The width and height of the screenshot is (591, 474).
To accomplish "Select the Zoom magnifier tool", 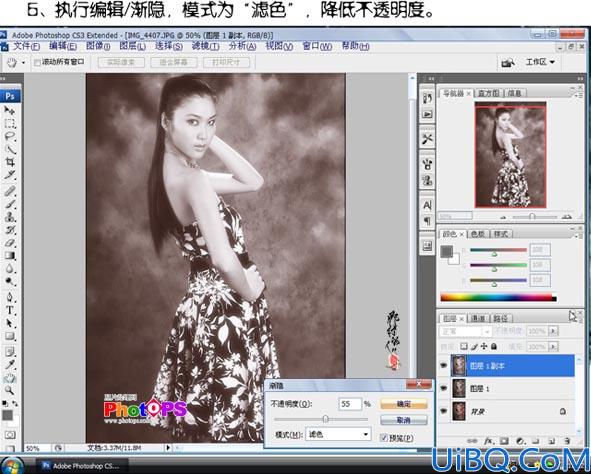I will click(10, 390).
